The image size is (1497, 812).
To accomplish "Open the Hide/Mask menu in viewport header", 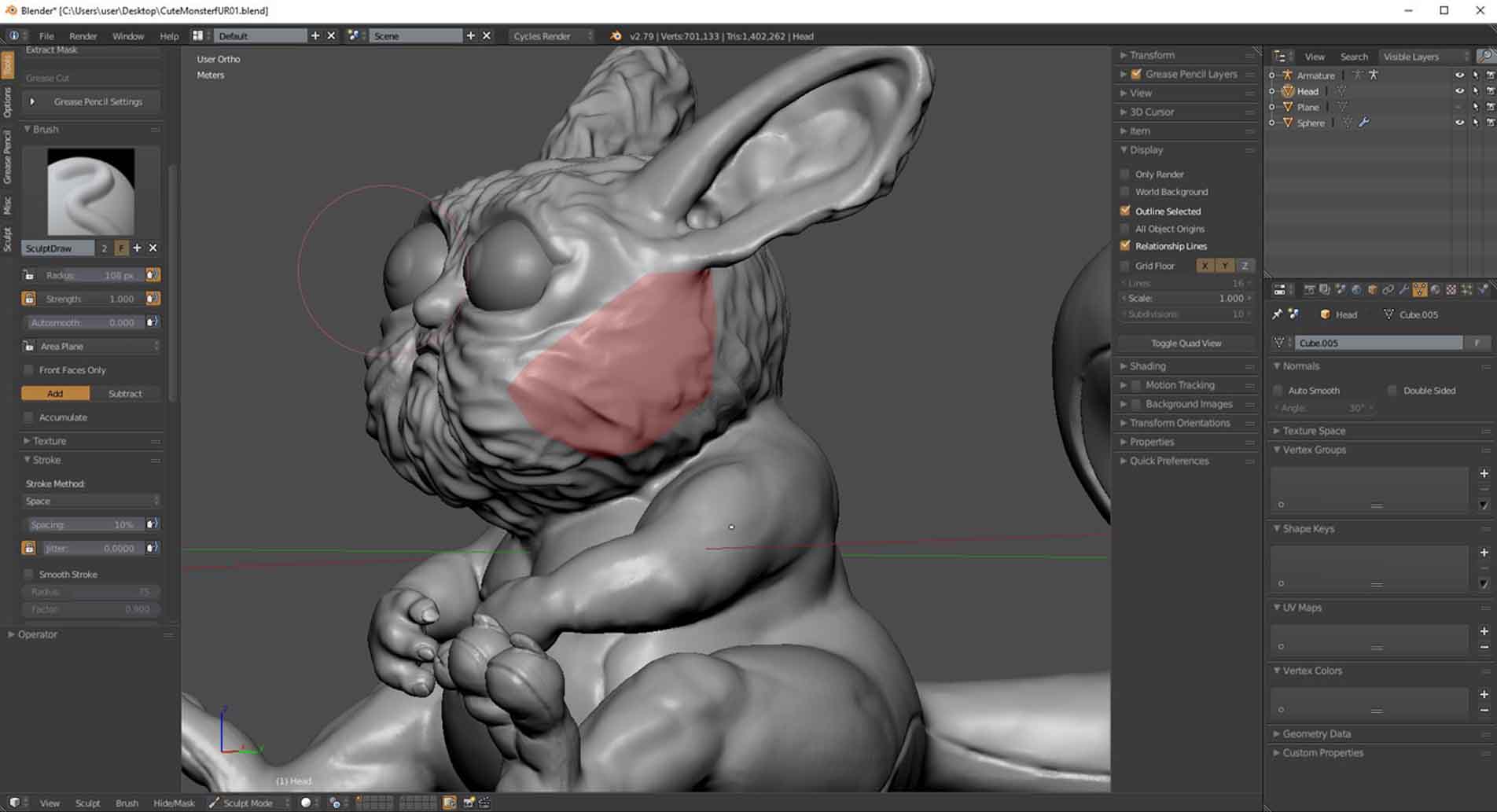I will pyautogui.click(x=174, y=803).
